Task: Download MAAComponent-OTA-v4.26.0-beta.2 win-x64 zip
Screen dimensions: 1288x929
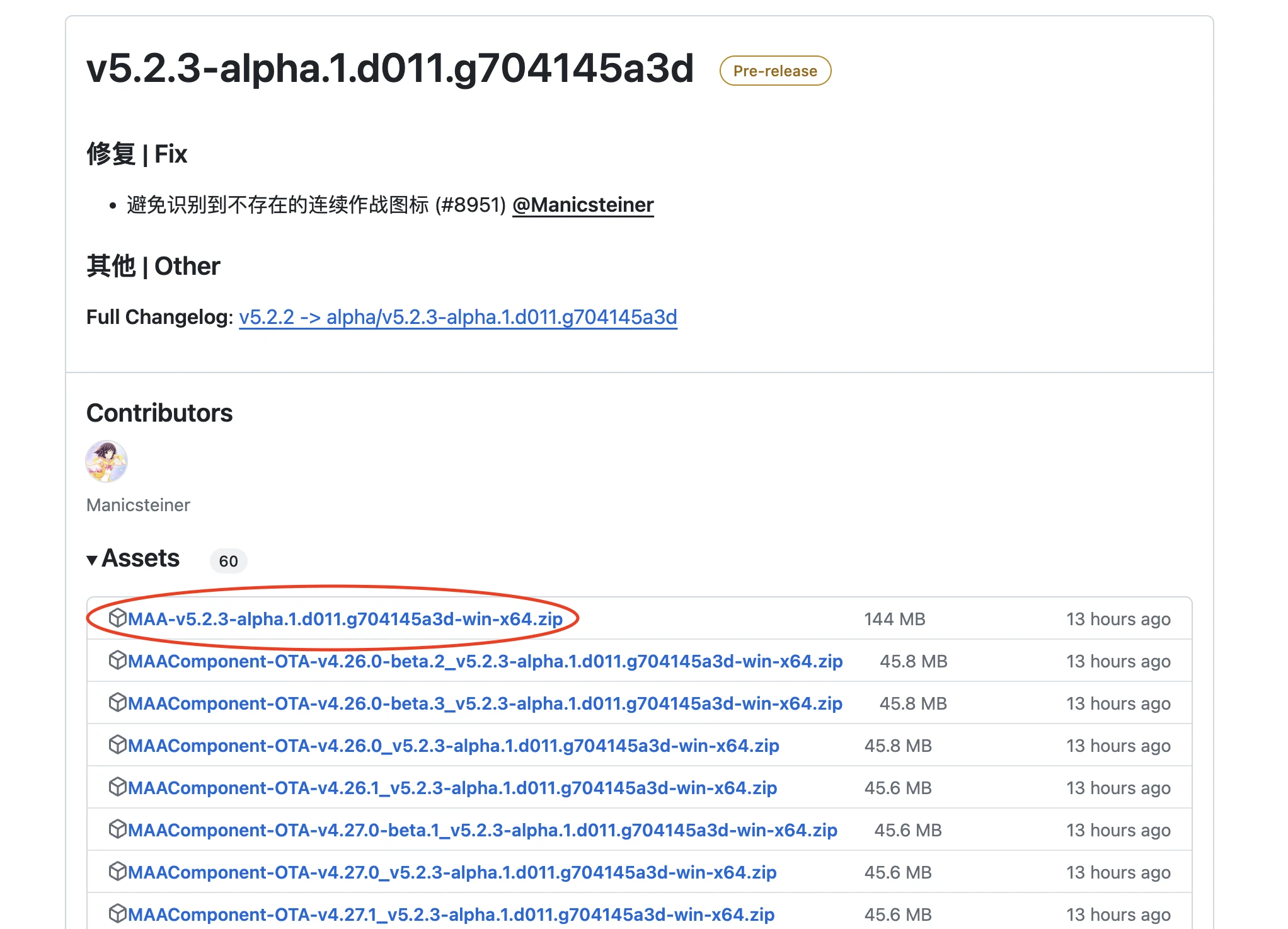Action: click(485, 661)
